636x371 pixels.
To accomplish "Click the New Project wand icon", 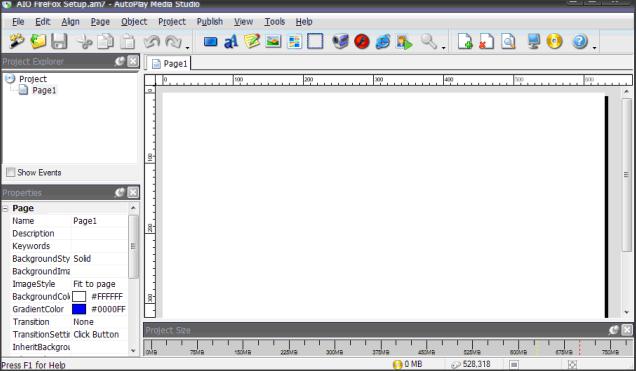I will [x=17, y=41].
